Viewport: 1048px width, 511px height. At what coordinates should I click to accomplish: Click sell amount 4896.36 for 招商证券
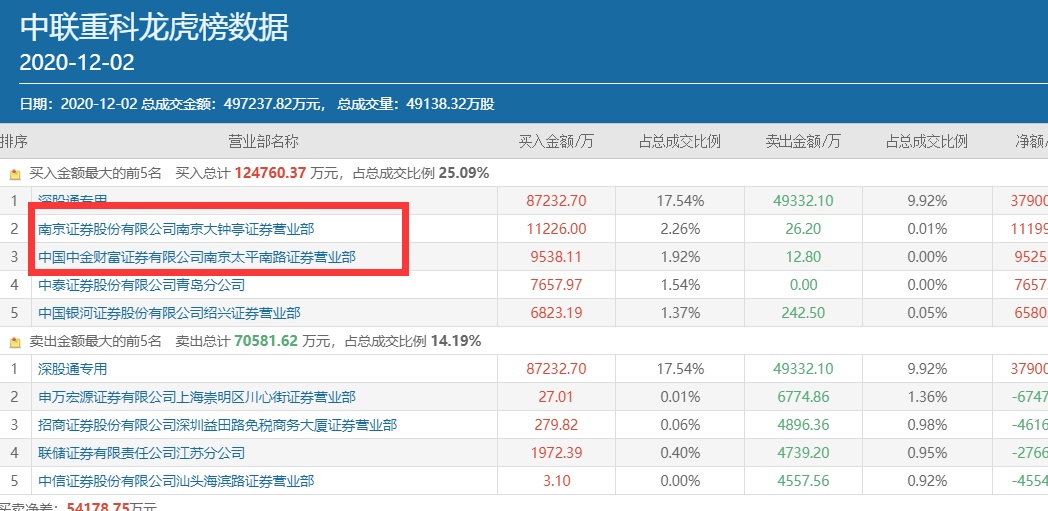[803, 425]
